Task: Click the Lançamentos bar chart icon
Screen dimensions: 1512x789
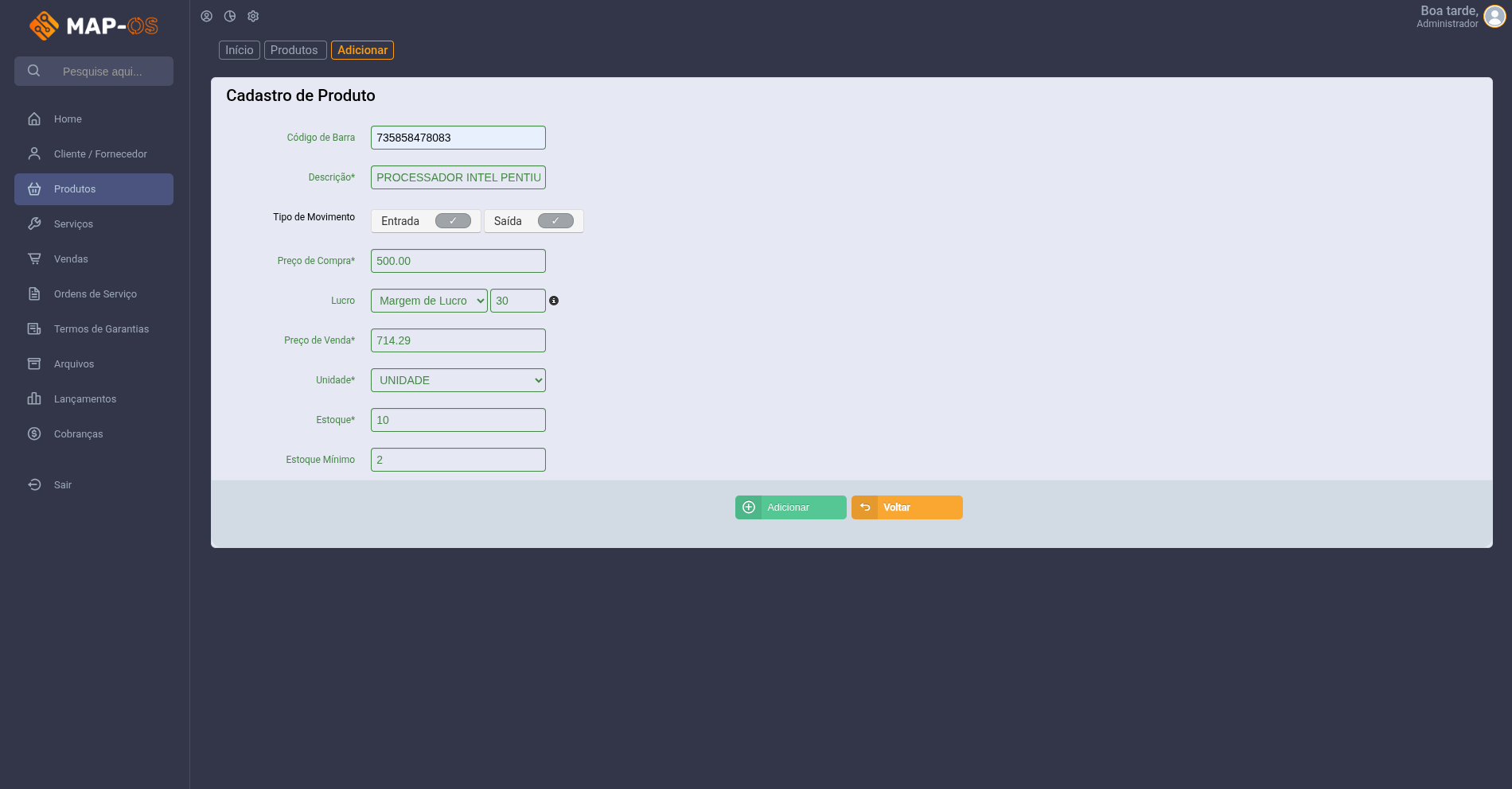Action: tap(34, 398)
